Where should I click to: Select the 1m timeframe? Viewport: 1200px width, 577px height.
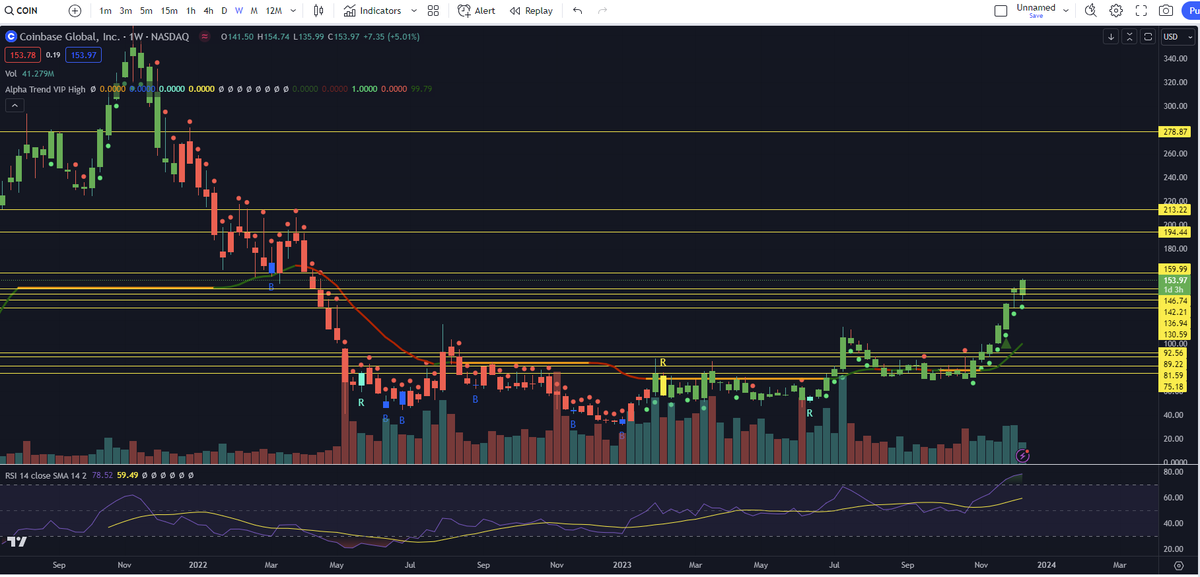[x=105, y=10]
